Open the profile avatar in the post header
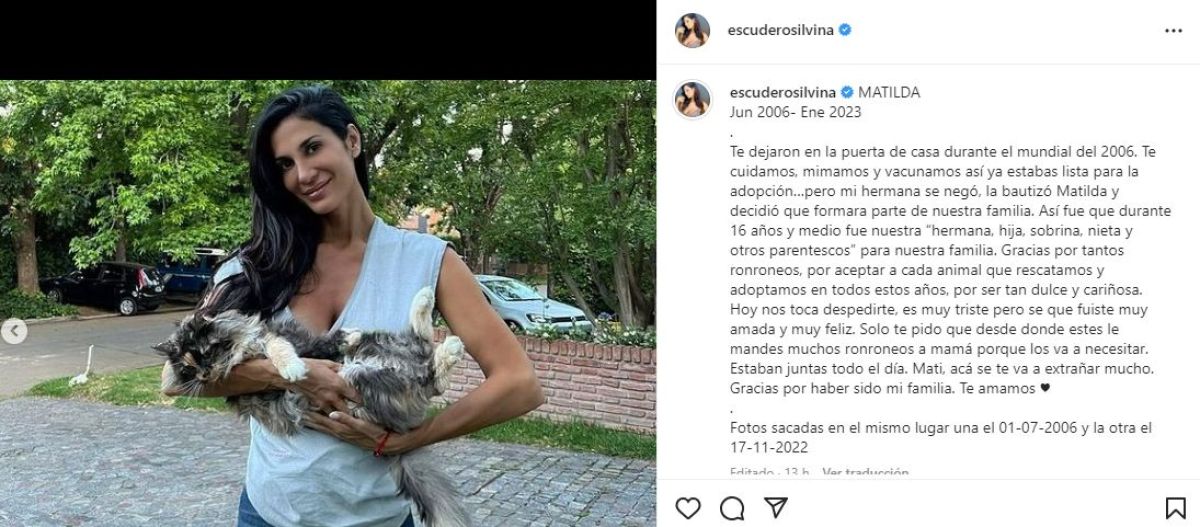1200x527 pixels. (x=692, y=31)
